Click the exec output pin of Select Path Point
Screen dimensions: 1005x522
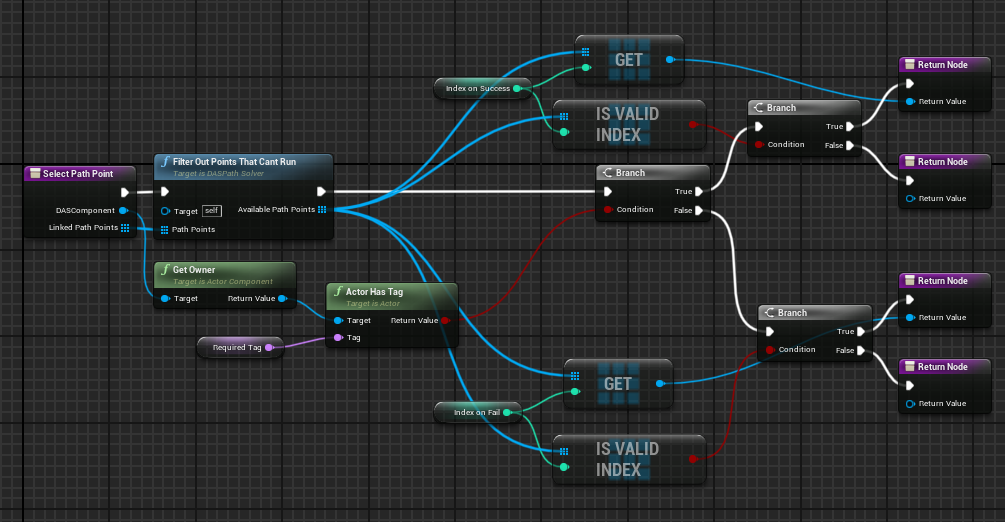click(x=124, y=192)
